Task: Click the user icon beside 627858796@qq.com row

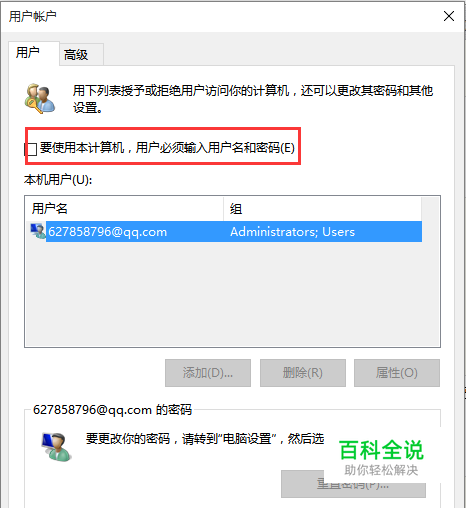Action: [x=38, y=231]
